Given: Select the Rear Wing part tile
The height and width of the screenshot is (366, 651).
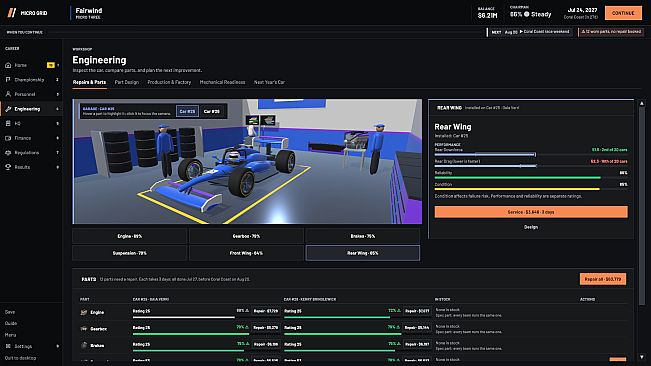Looking at the screenshot, I should 362,253.
